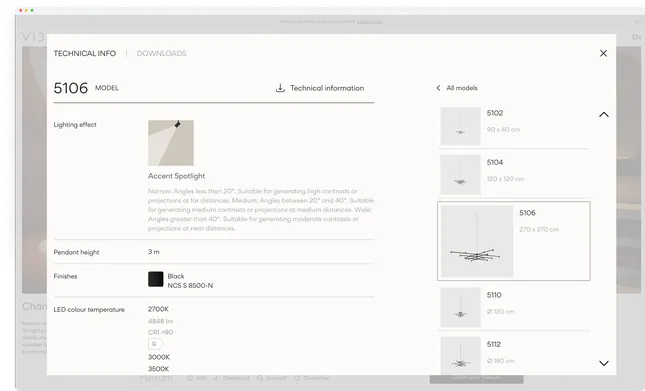Select the 3500K colour temperature
The image size is (645, 391).
click(159, 369)
